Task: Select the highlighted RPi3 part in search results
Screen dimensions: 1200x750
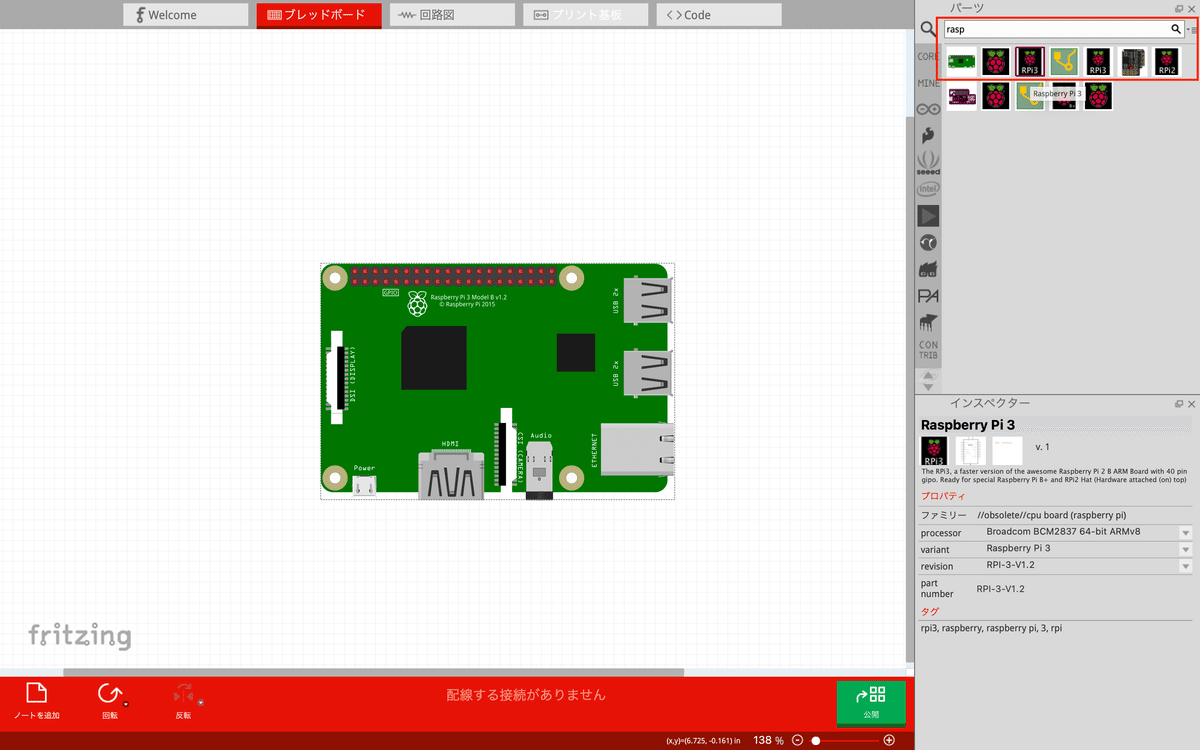Action: [1030, 62]
